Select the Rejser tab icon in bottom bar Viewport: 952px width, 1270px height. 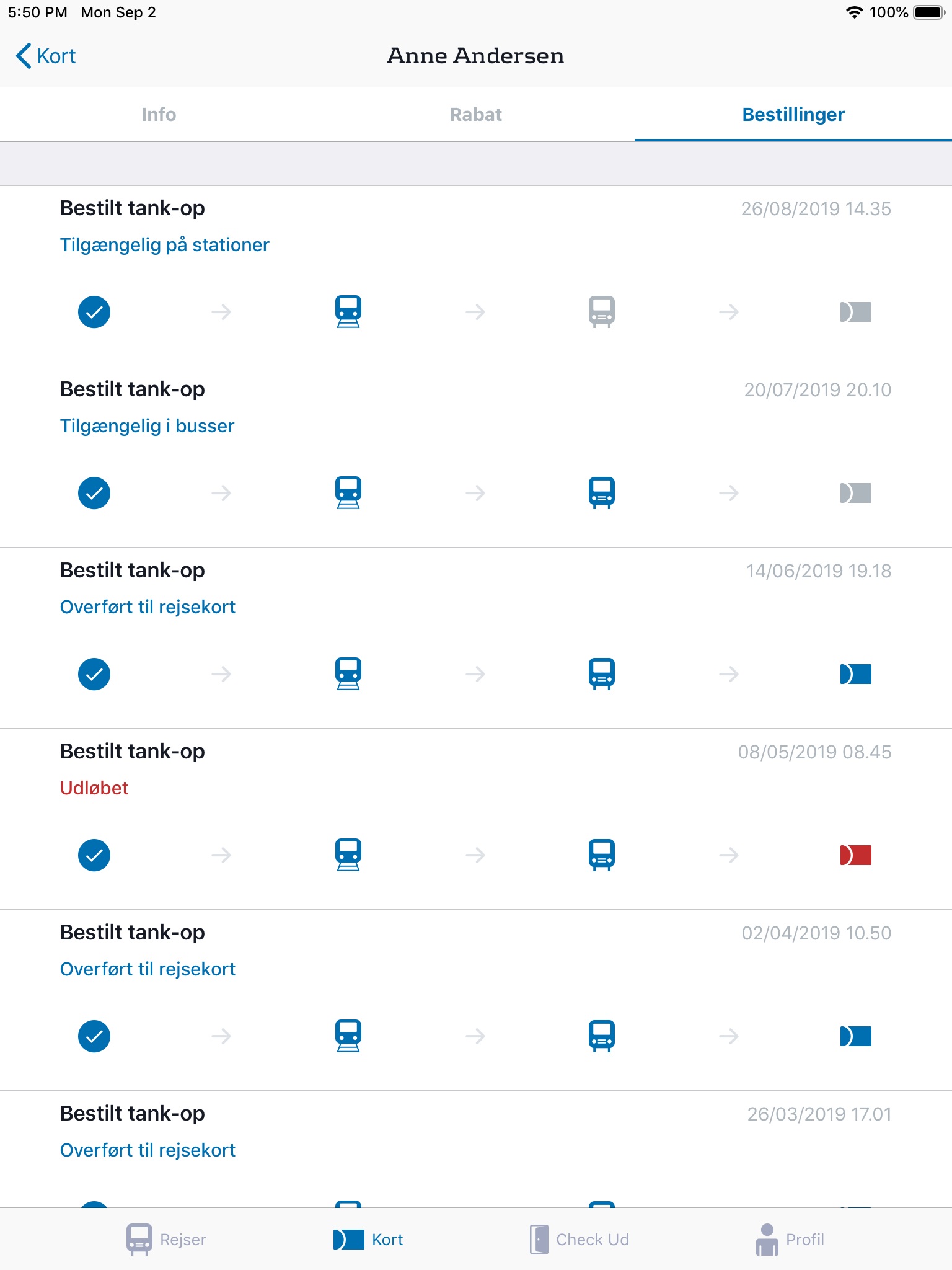pos(139,1238)
